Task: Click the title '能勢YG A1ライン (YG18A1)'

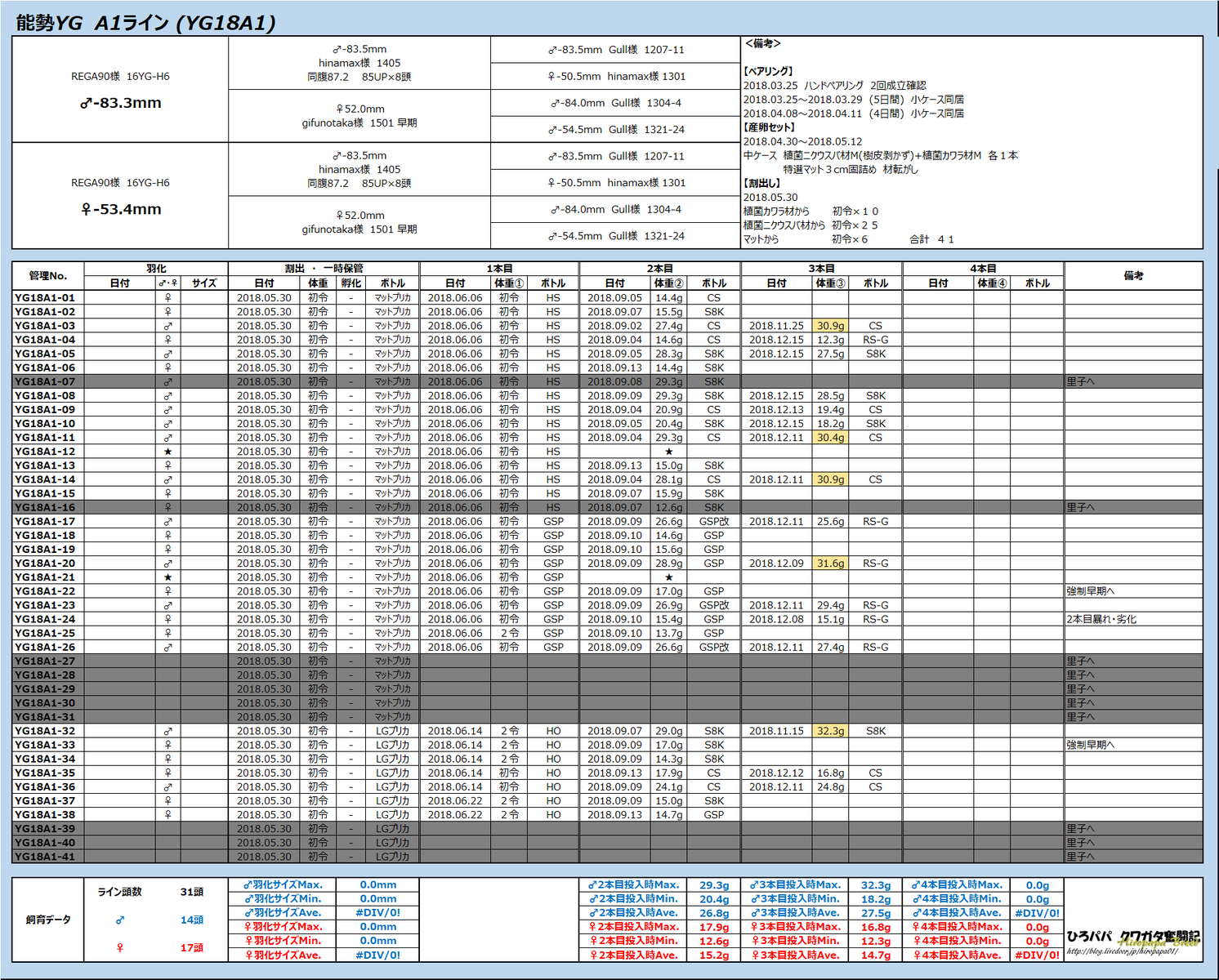Action: [x=145, y=23]
